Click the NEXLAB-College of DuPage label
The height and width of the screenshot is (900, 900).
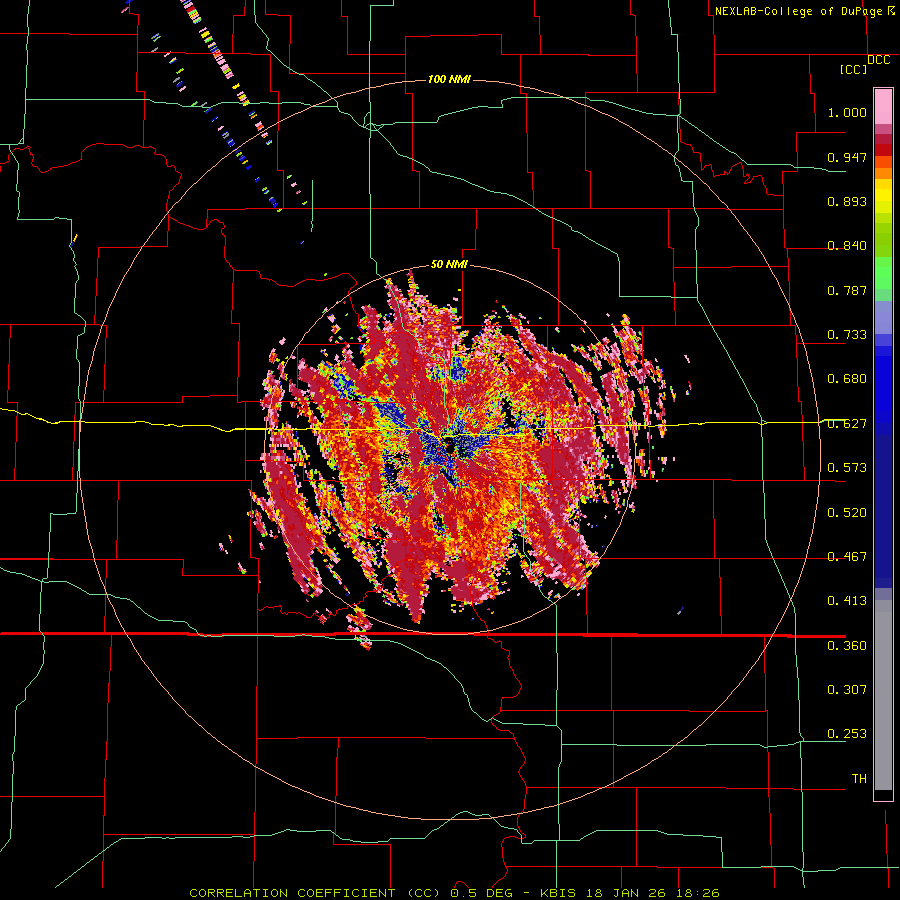tap(798, 11)
